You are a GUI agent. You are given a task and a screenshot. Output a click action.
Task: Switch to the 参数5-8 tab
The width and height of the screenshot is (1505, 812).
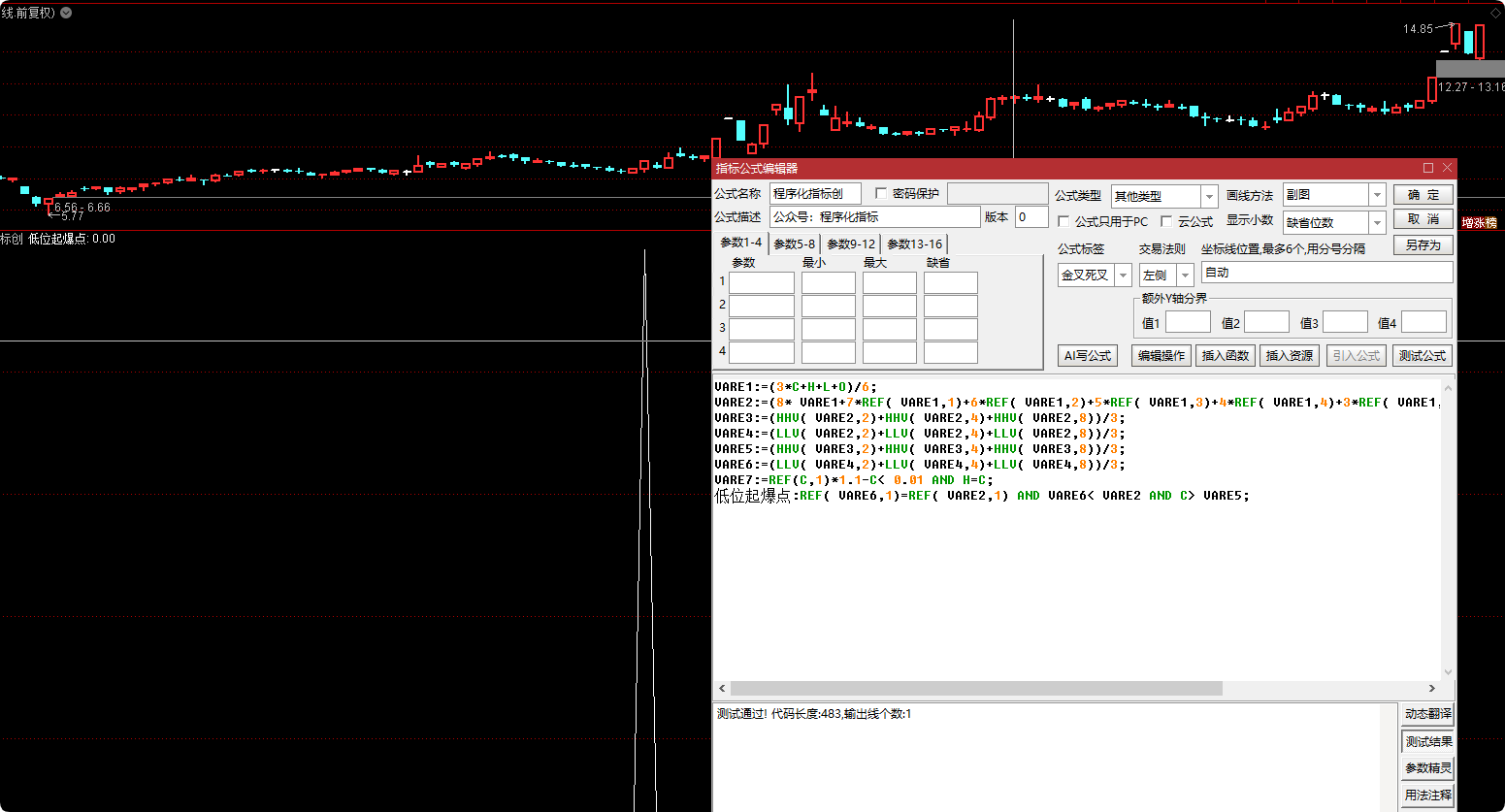[794, 244]
